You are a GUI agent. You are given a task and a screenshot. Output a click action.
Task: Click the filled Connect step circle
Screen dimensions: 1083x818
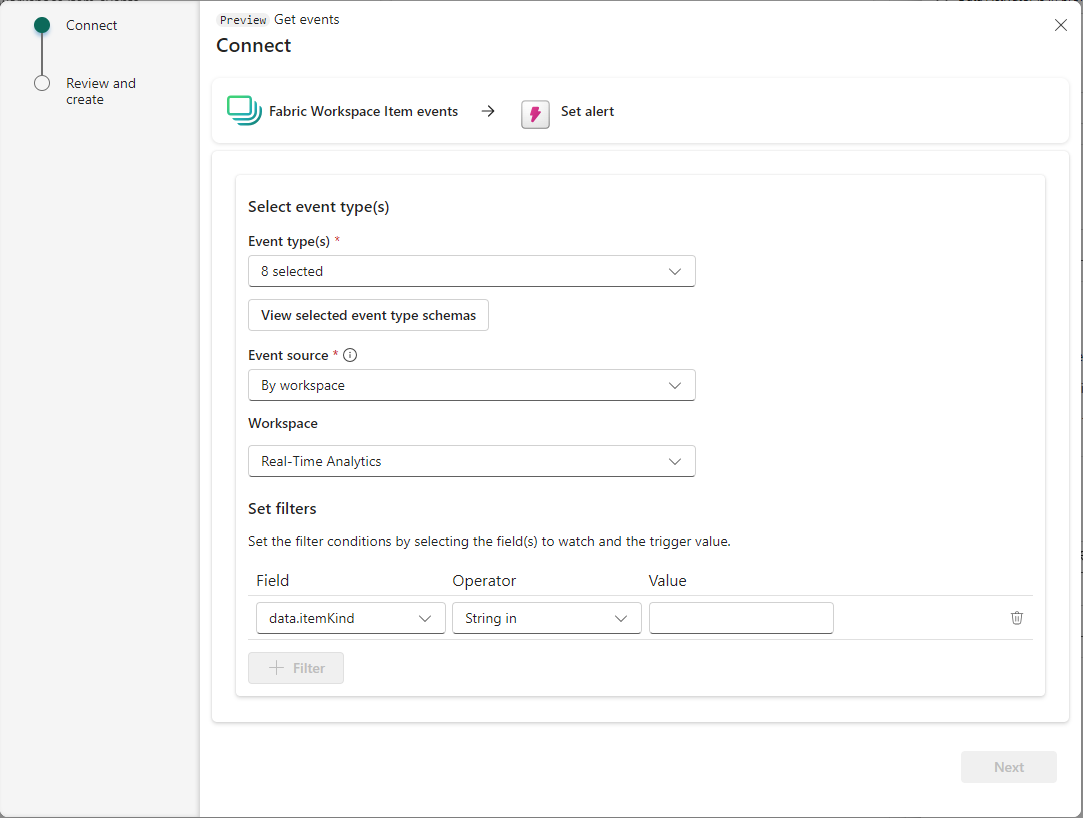[42, 25]
